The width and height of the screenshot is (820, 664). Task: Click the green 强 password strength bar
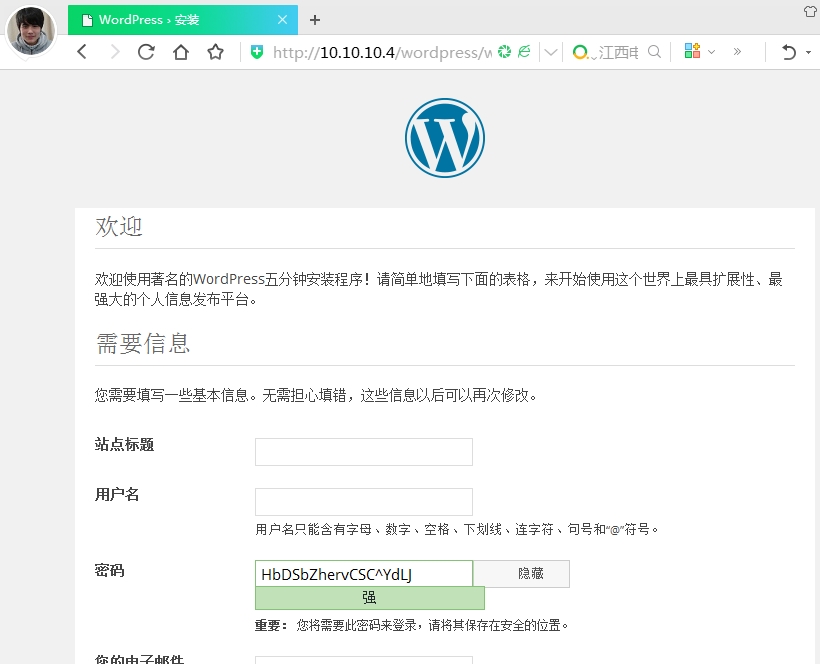pyautogui.click(x=368, y=597)
